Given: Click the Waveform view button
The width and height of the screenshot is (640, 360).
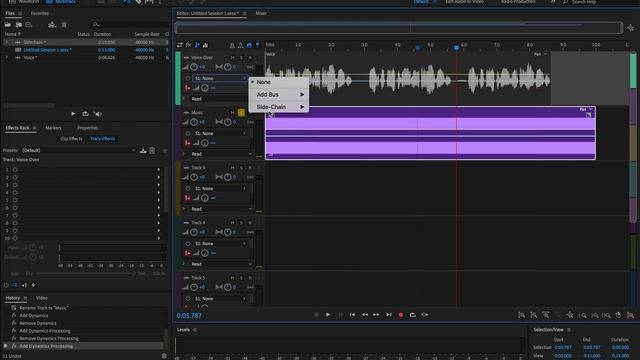Looking at the screenshot, I should [24, 2].
